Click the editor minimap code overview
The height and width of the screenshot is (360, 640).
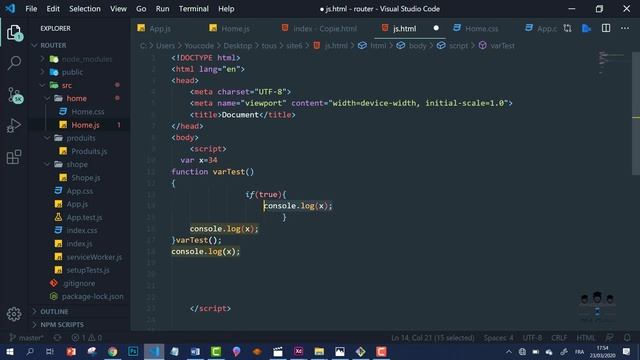click(612, 63)
